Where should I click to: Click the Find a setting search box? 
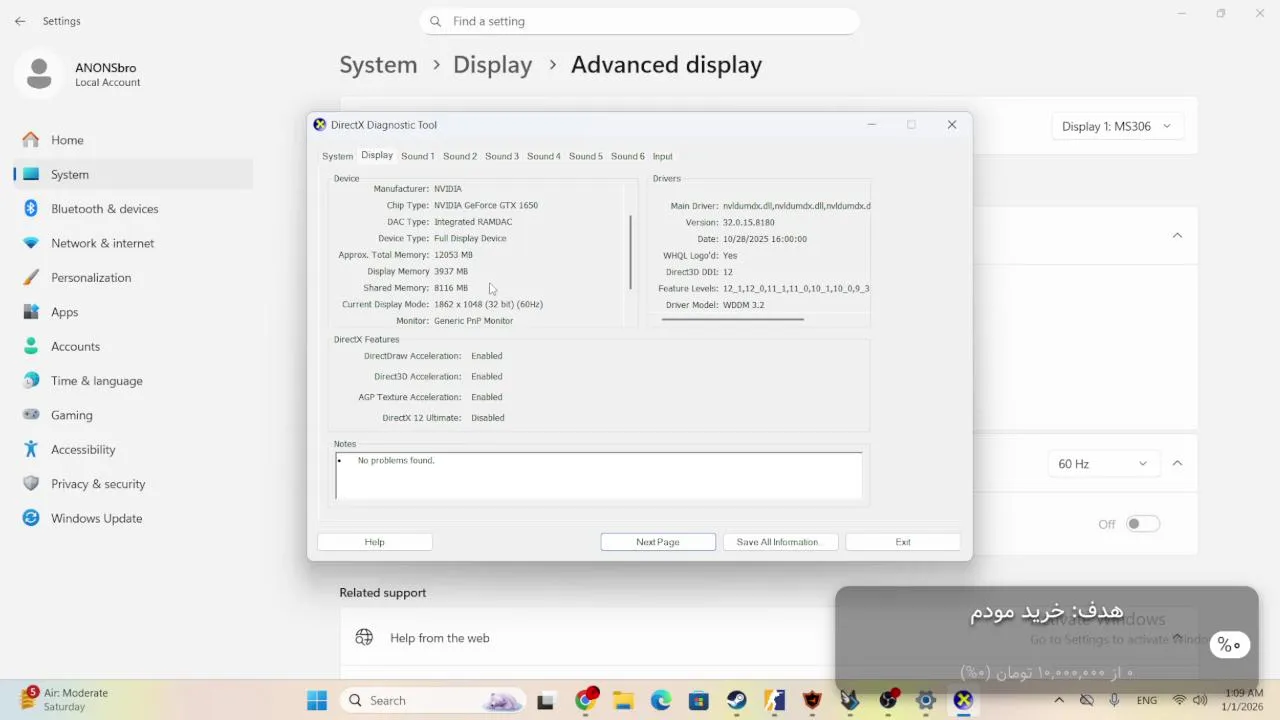[x=639, y=21]
